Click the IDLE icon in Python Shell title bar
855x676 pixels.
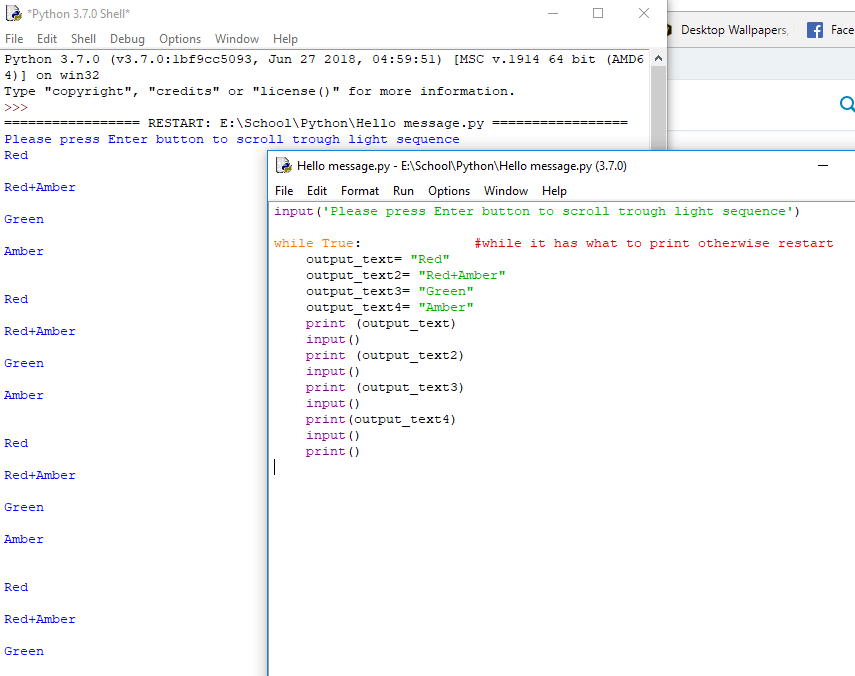[12, 13]
